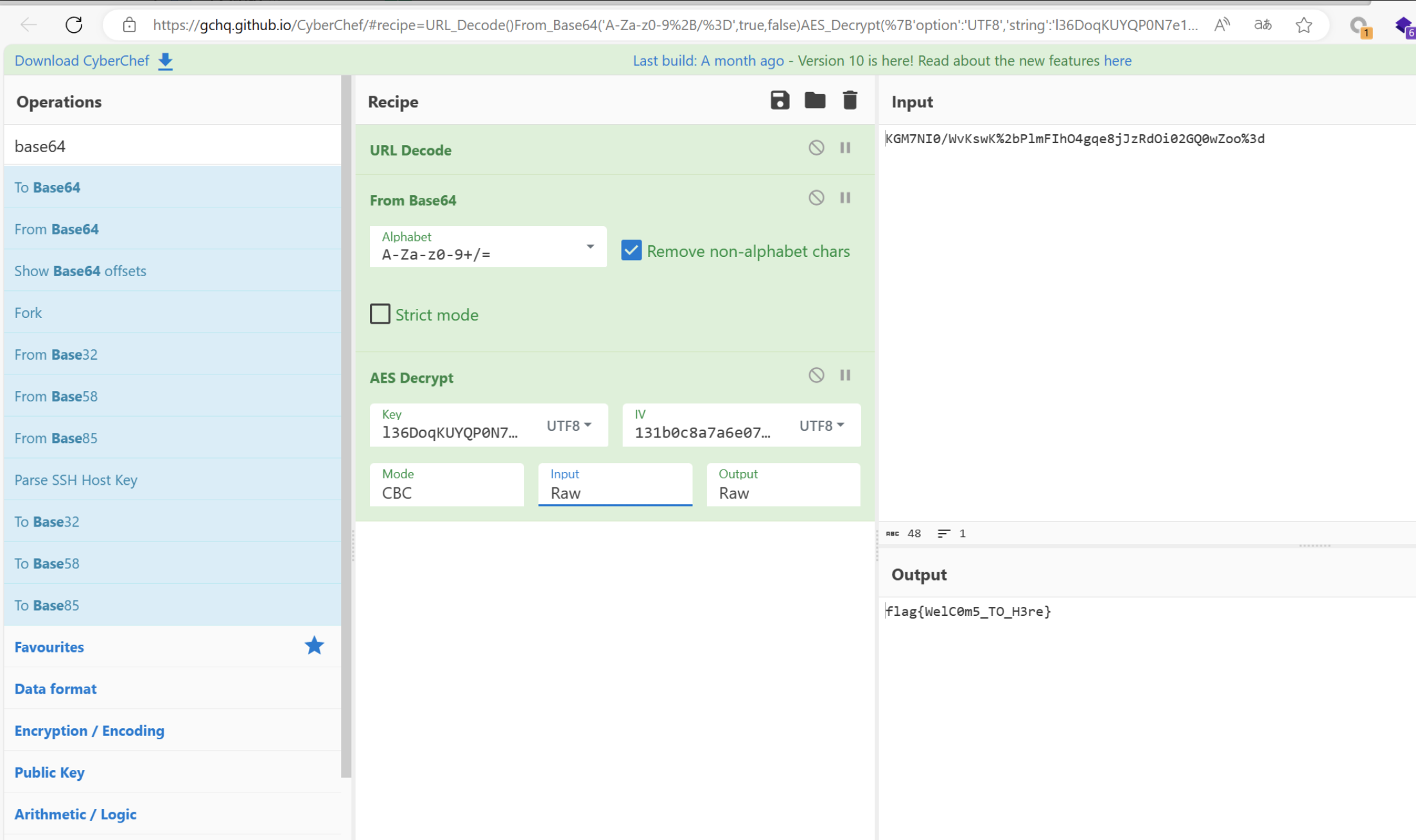The width and height of the screenshot is (1416, 840).
Task: Disable the AES Decrypt operation
Action: (x=816, y=375)
